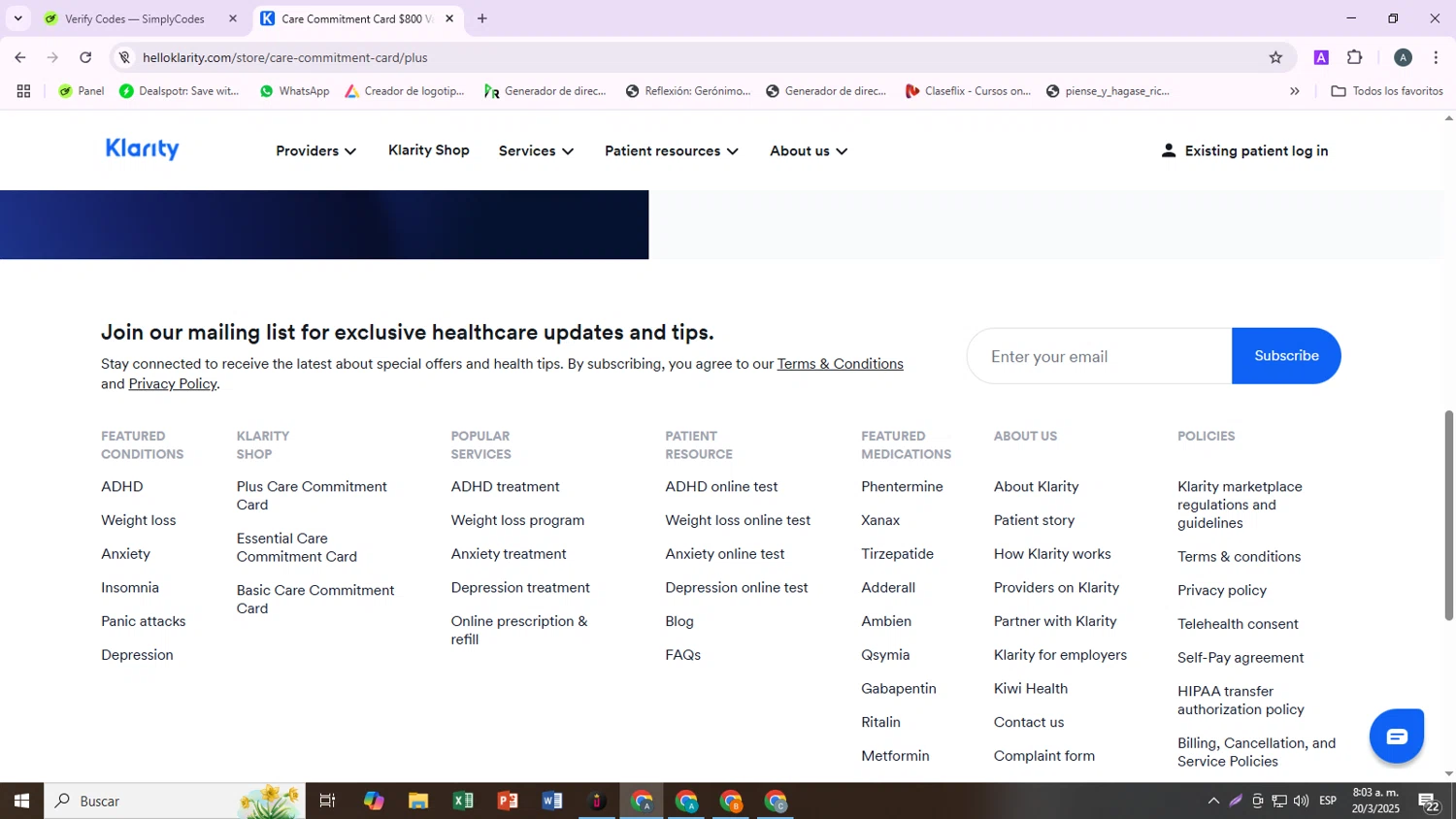
Task: Open Klarity Shop in the navigation
Action: click(429, 149)
